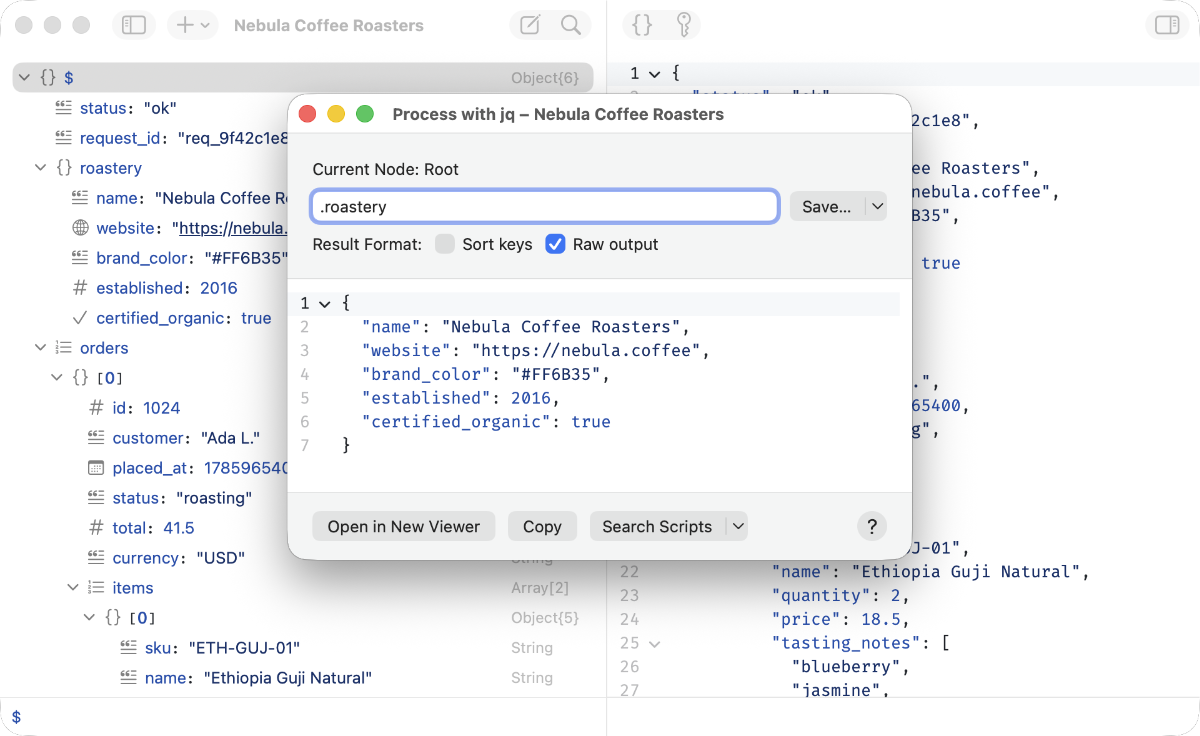The height and width of the screenshot is (736, 1200).
Task: Open the Search Scripts dropdown arrow
Action: click(737, 526)
